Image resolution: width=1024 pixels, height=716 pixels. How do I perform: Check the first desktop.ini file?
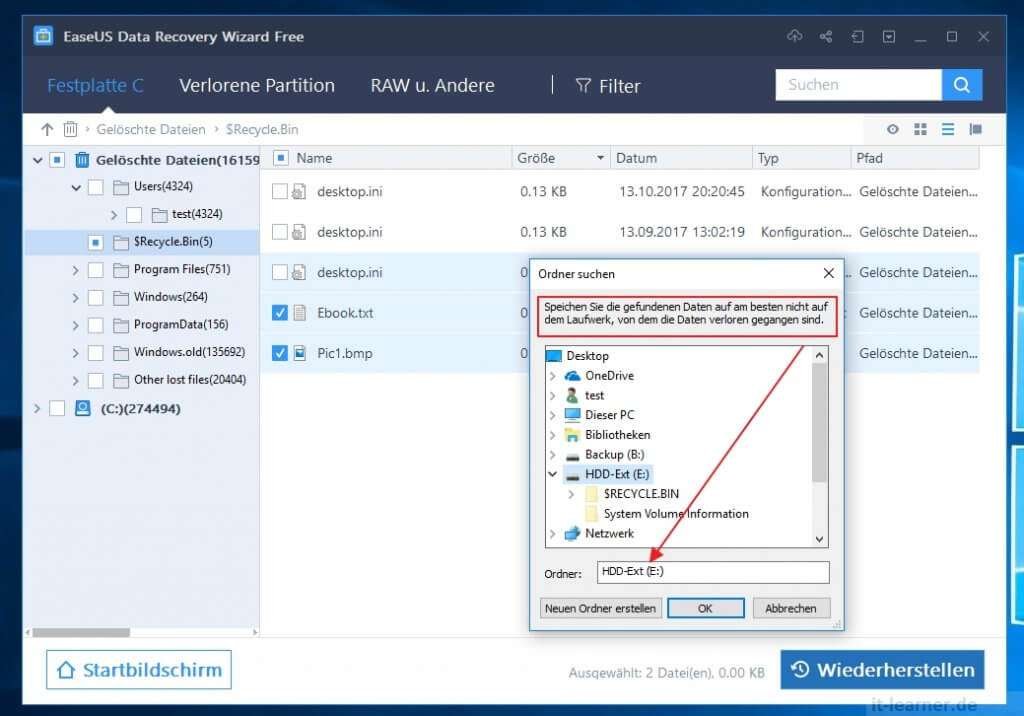click(x=280, y=192)
